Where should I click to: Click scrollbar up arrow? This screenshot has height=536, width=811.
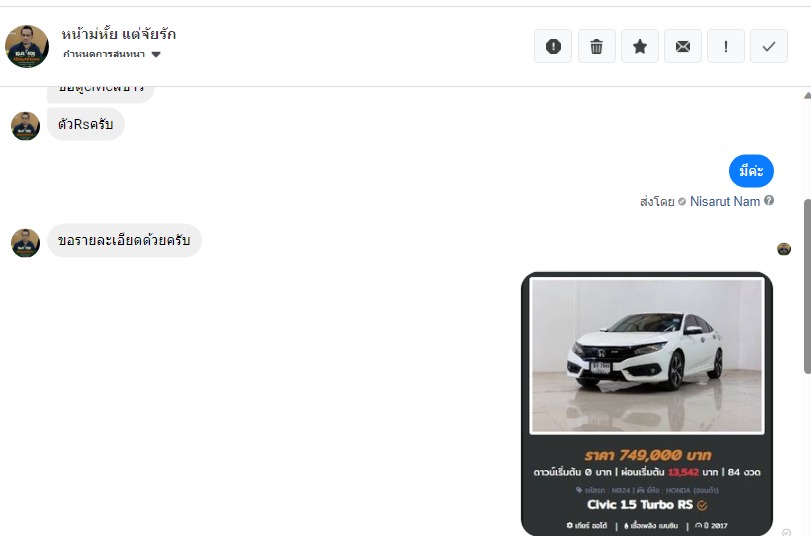(807, 95)
